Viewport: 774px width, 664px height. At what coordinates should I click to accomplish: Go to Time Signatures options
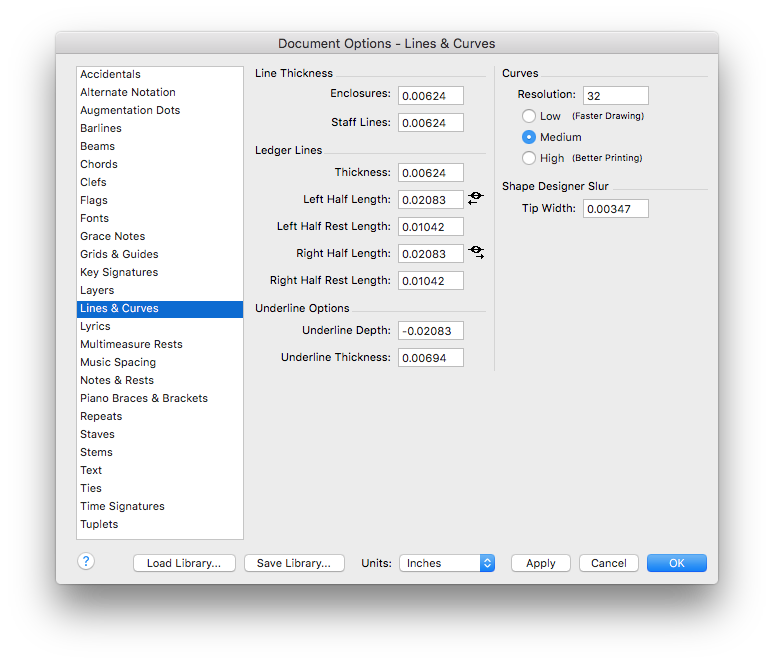coord(160,507)
